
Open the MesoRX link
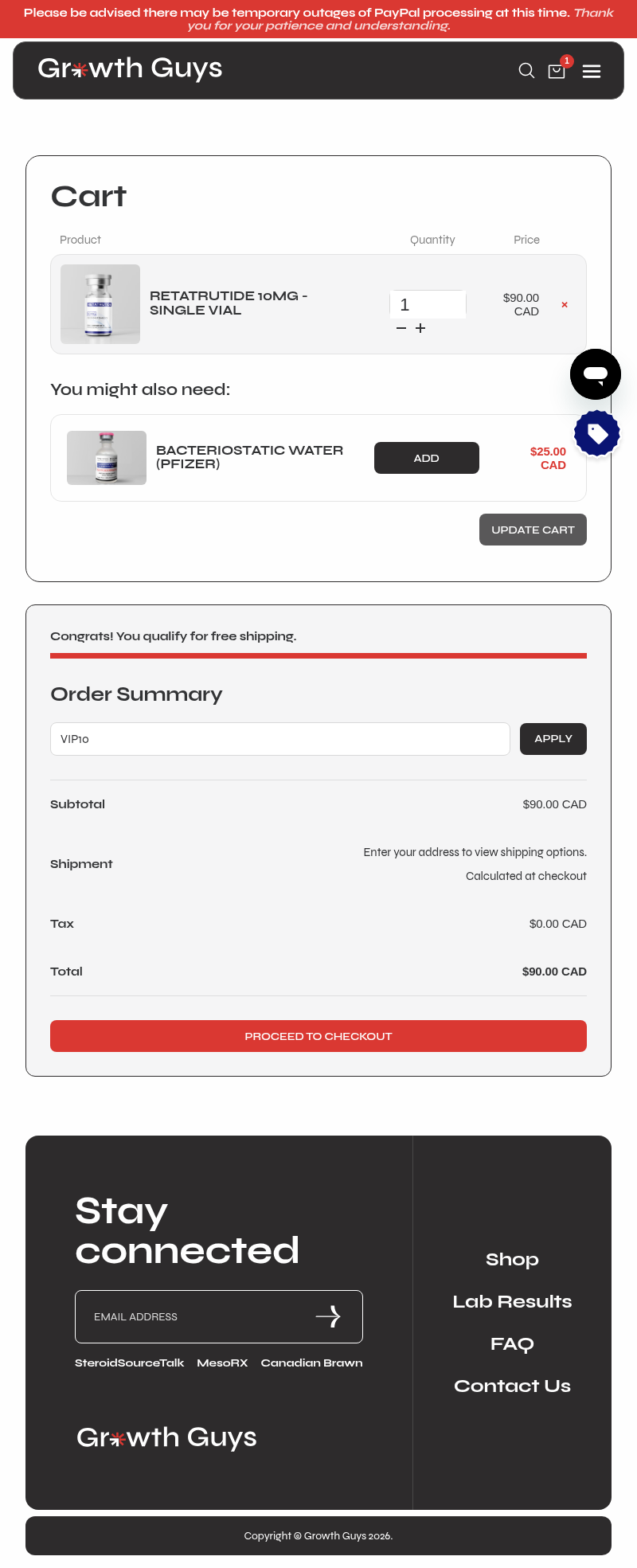tap(222, 1363)
